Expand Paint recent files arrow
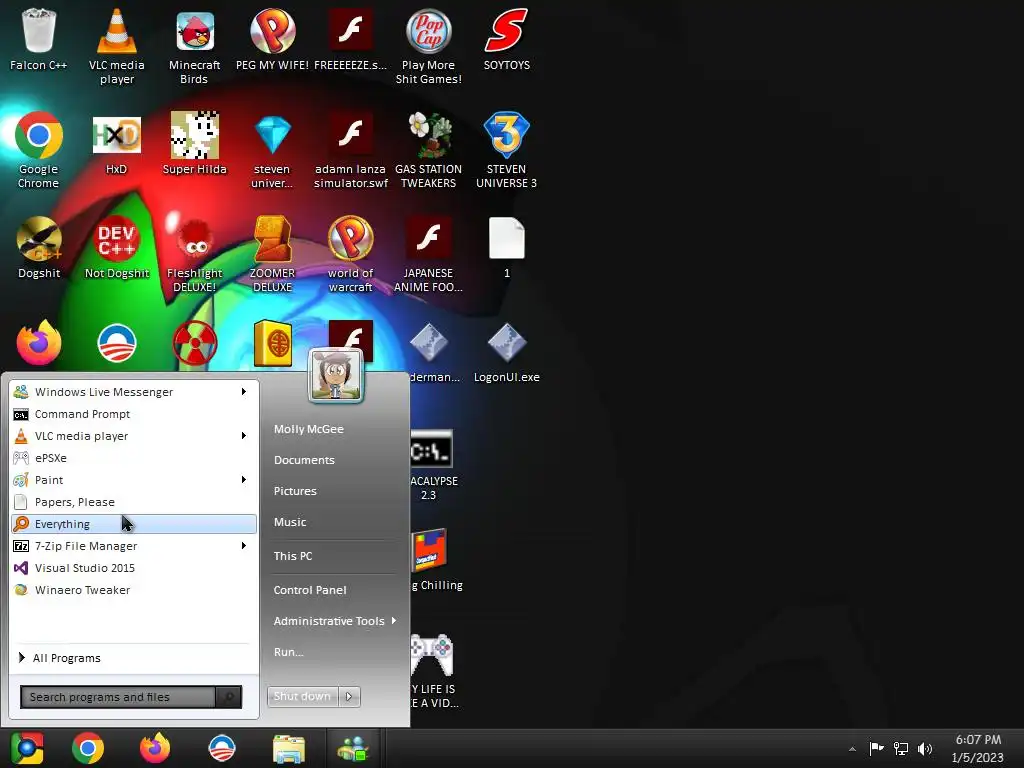The height and width of the screenshot is (768, 1024). (244, 480)
